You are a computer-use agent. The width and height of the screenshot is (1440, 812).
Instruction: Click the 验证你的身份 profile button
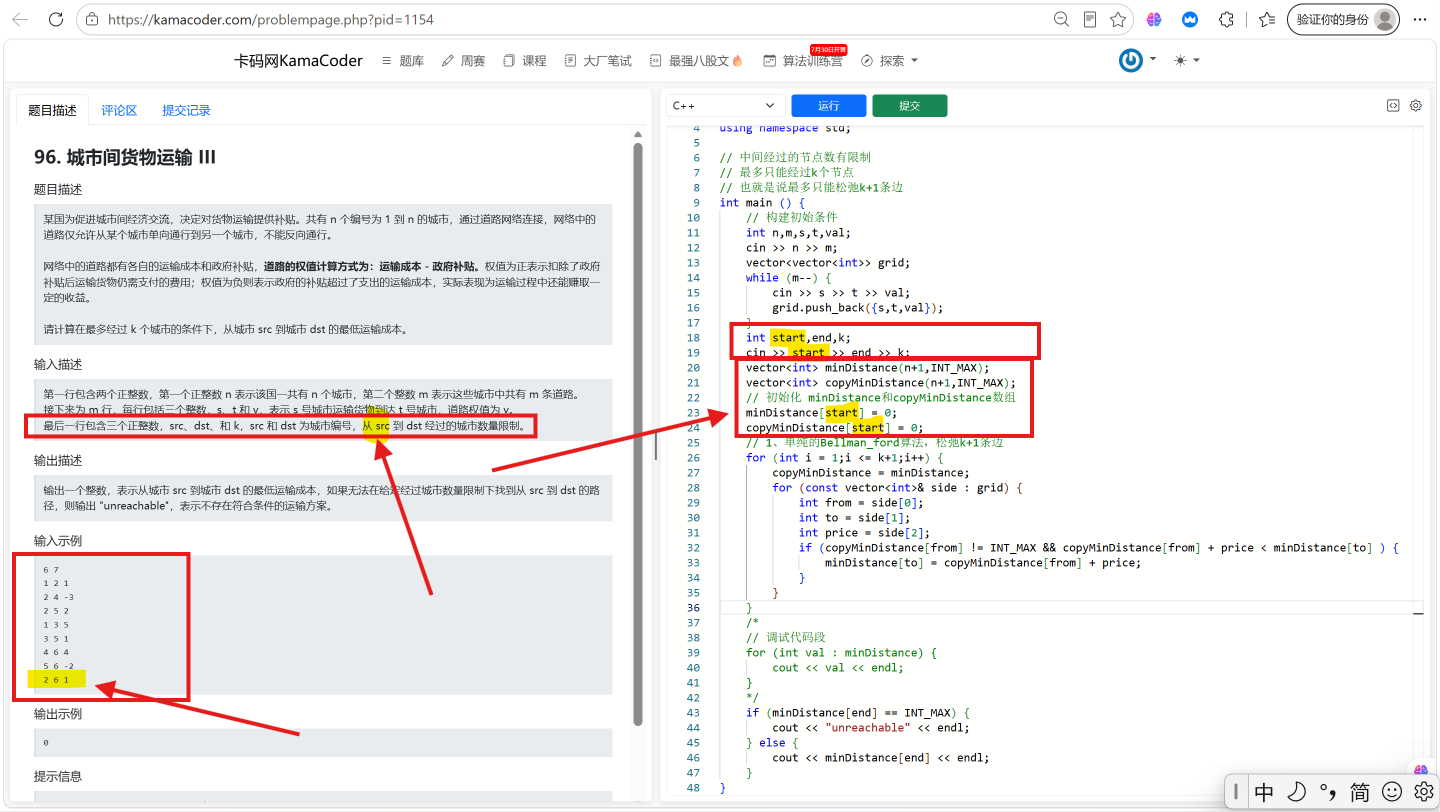tap(1343, 19)
